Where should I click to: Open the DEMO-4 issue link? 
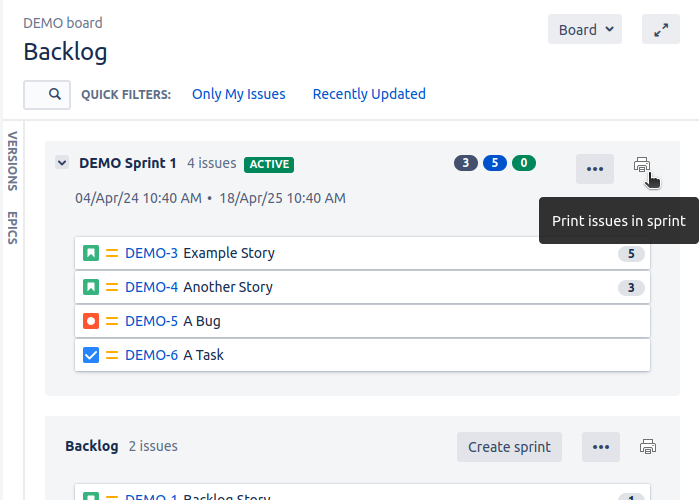[151, 287]
